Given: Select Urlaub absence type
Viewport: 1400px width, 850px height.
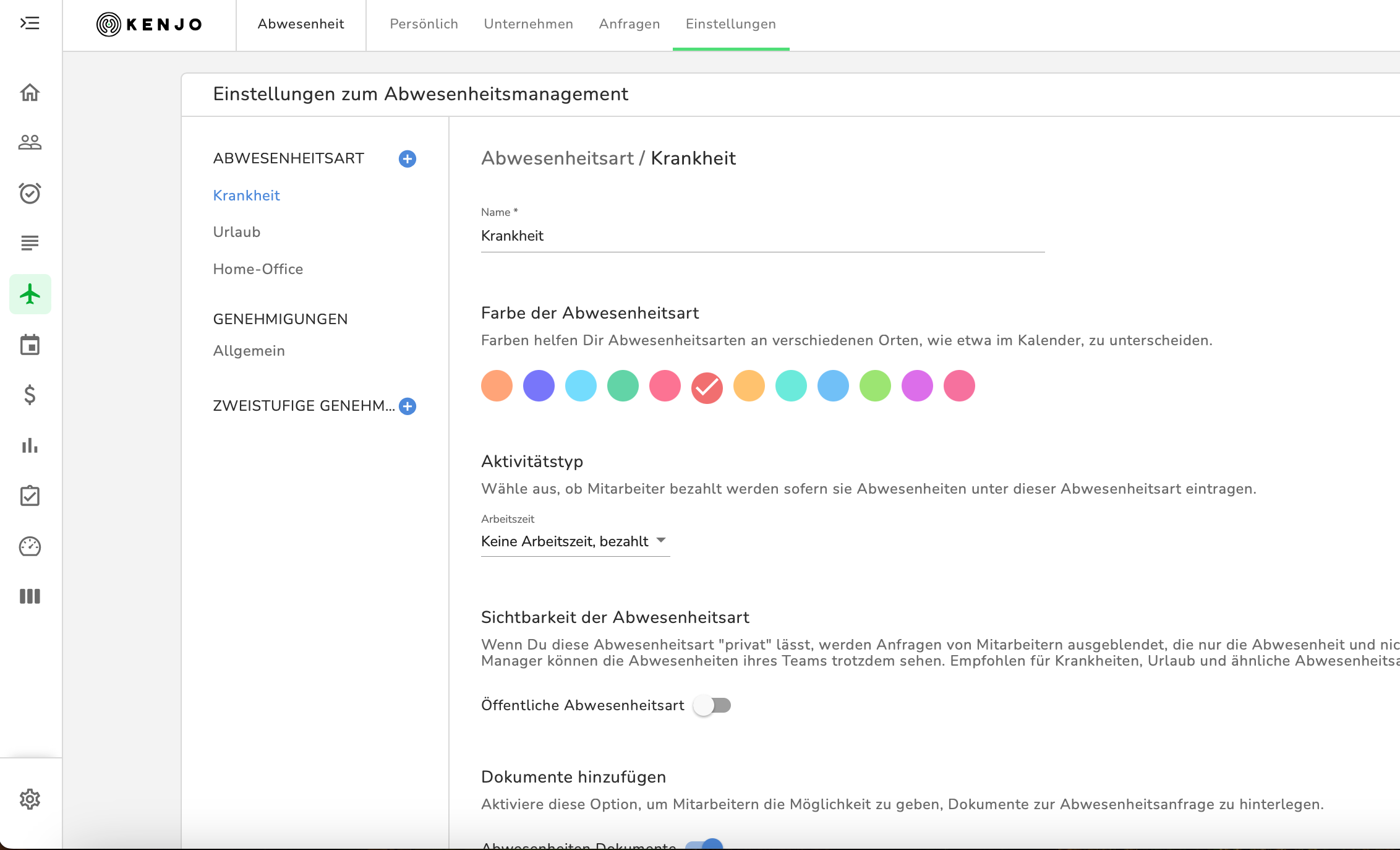Looking at the screenshot, I should pos(236,232).
